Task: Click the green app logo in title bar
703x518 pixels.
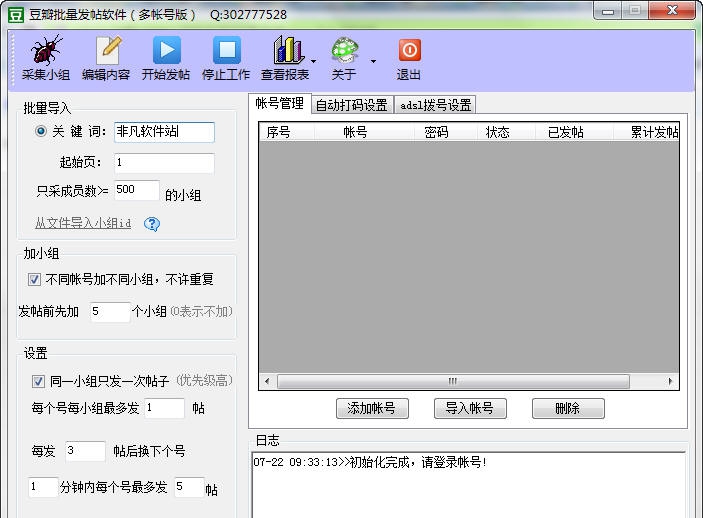Action: pos(16,15)
